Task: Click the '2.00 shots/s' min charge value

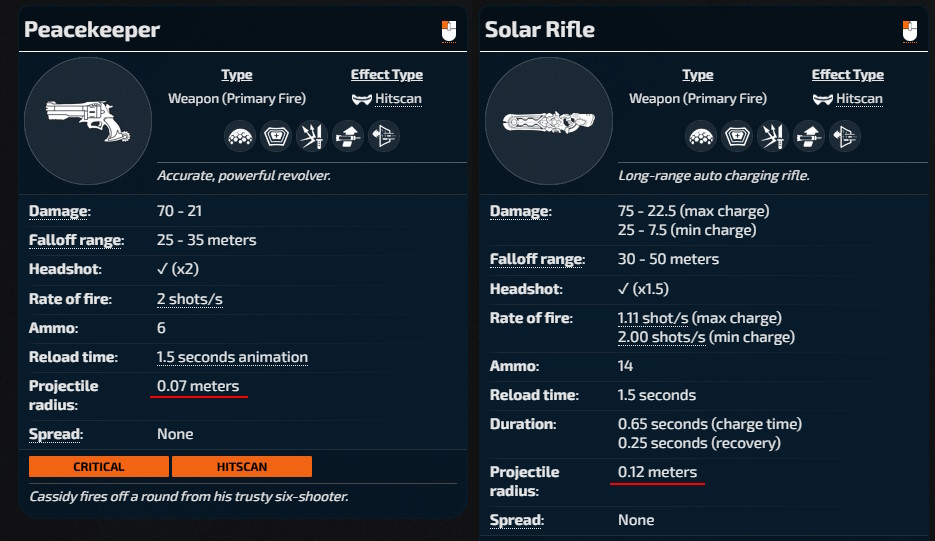Action: tap(662, 337)
